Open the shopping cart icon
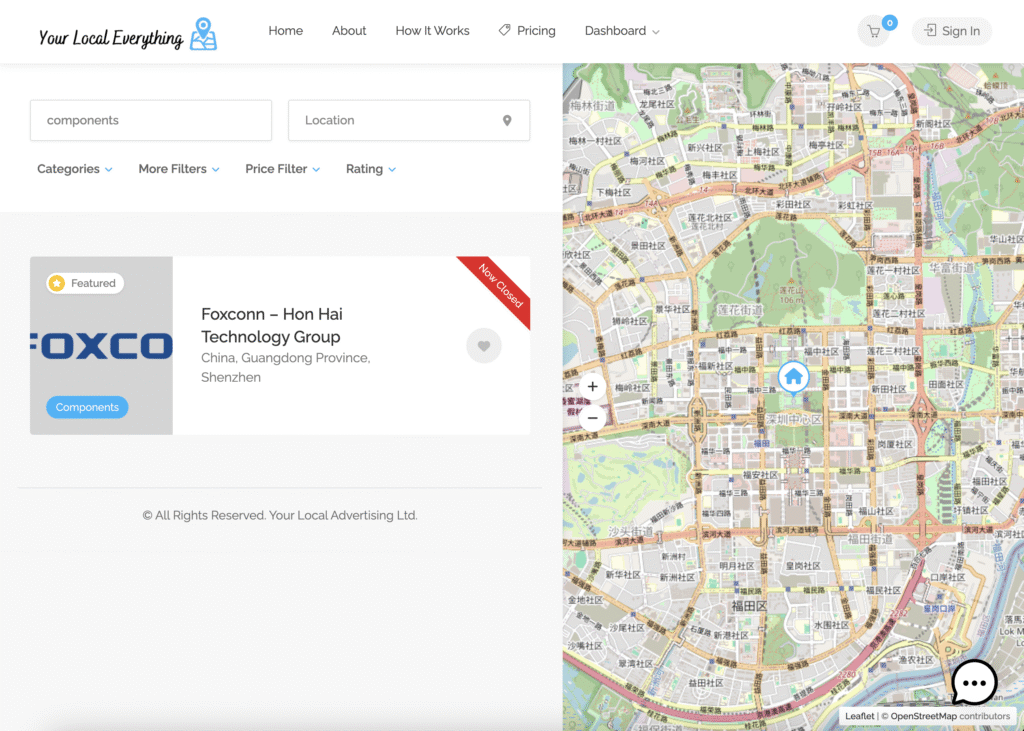The width and height of the screenshot is (1024, 731). click(x=873, y=31)
